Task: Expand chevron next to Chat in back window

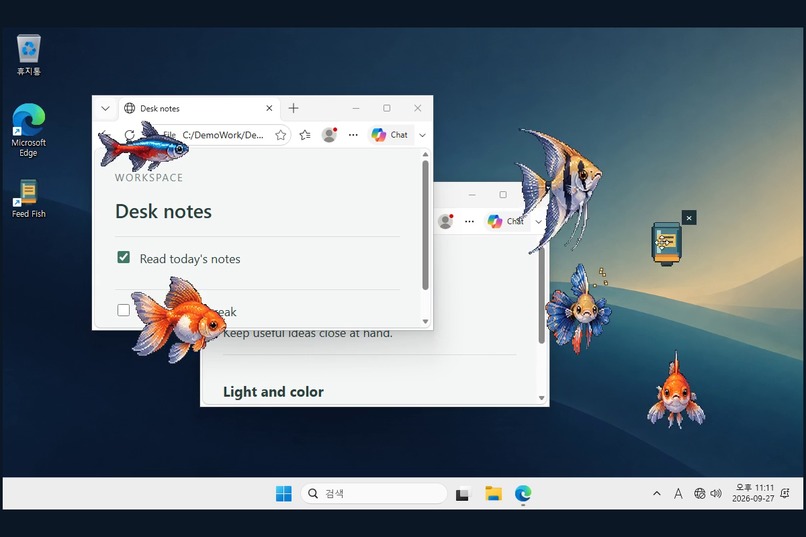Action: point(538,221)
